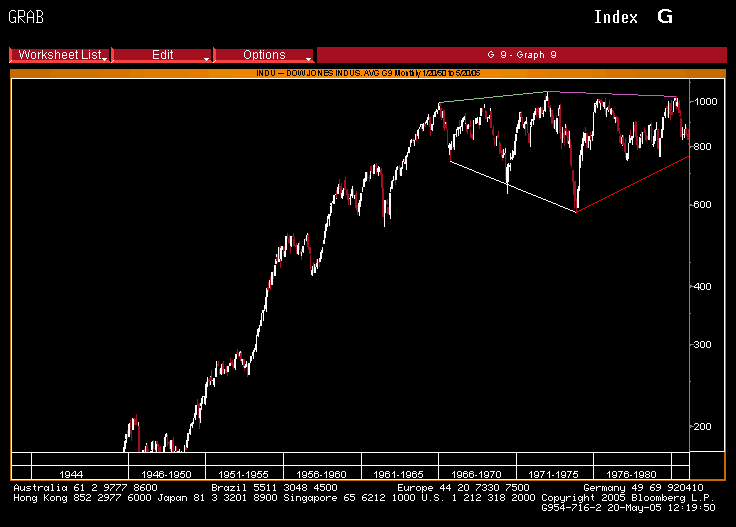
Task: Open the Options dropdown menu
Action: (264, 55)
